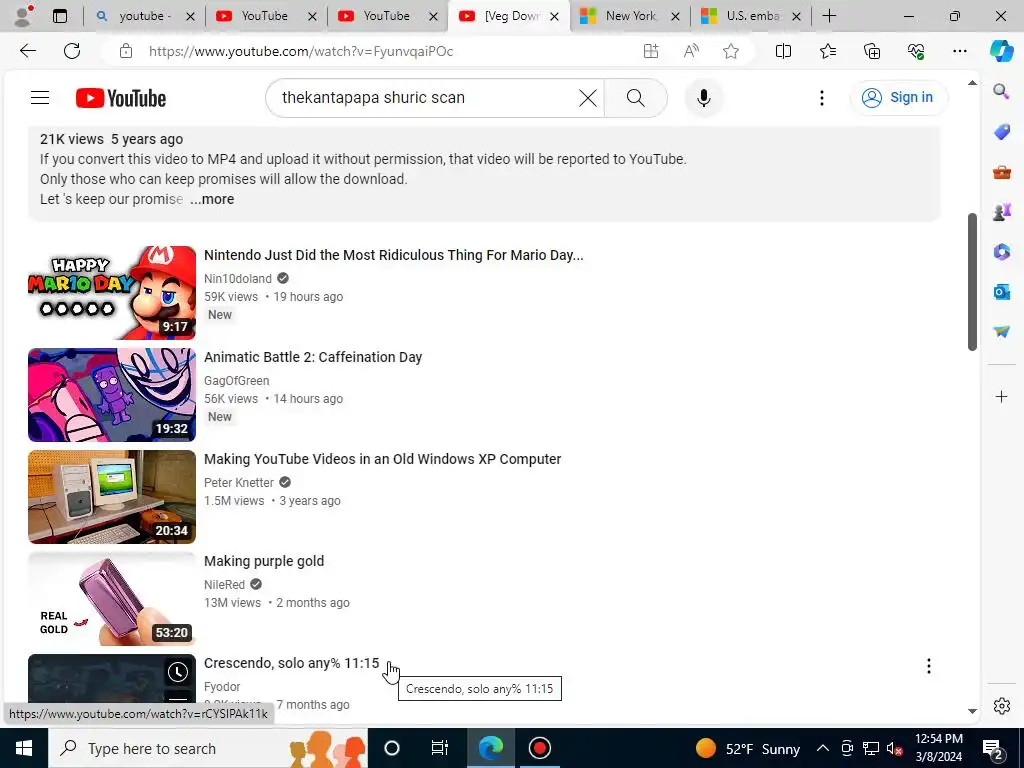Submit search with the magnifier button
This screenshot has height=768, width=1024.
(x=635, y=98)
